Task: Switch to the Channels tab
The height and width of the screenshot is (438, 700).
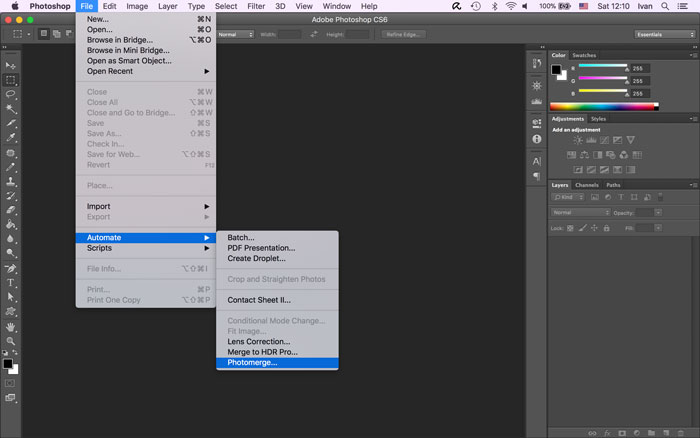Action: click(587, 185)
